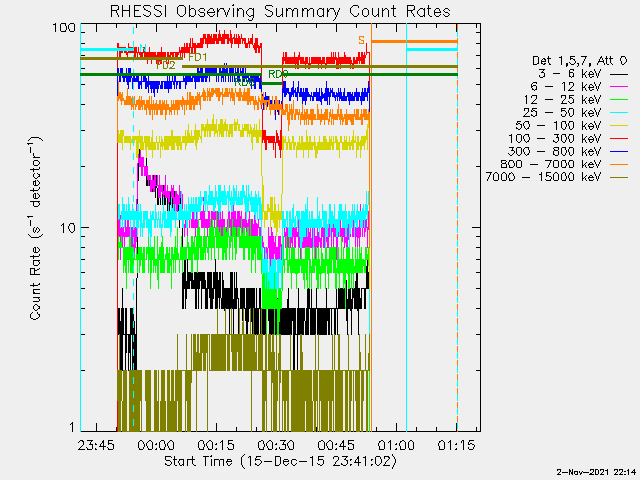Click the 1 count rate axis label
Image resolution: width=640 pixels, height=480 pixels.
(x=72, y=427)
